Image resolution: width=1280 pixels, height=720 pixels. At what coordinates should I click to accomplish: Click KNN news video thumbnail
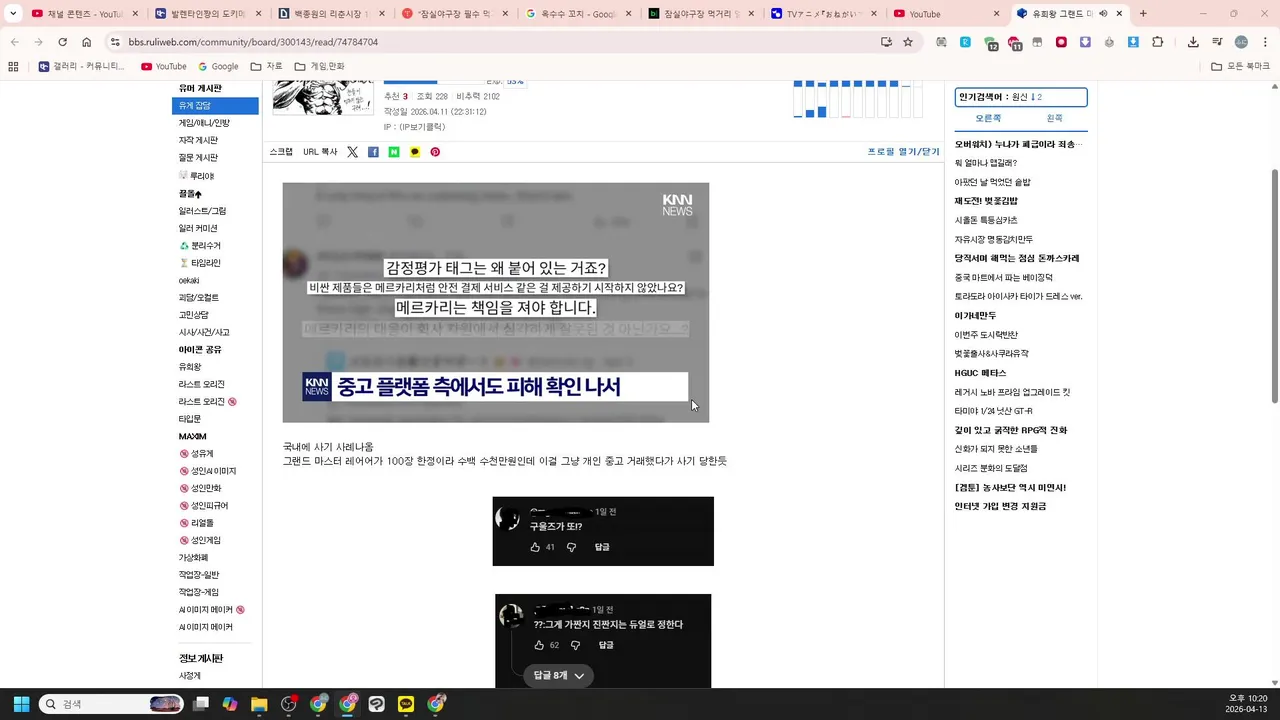click(x=495, y=302)
